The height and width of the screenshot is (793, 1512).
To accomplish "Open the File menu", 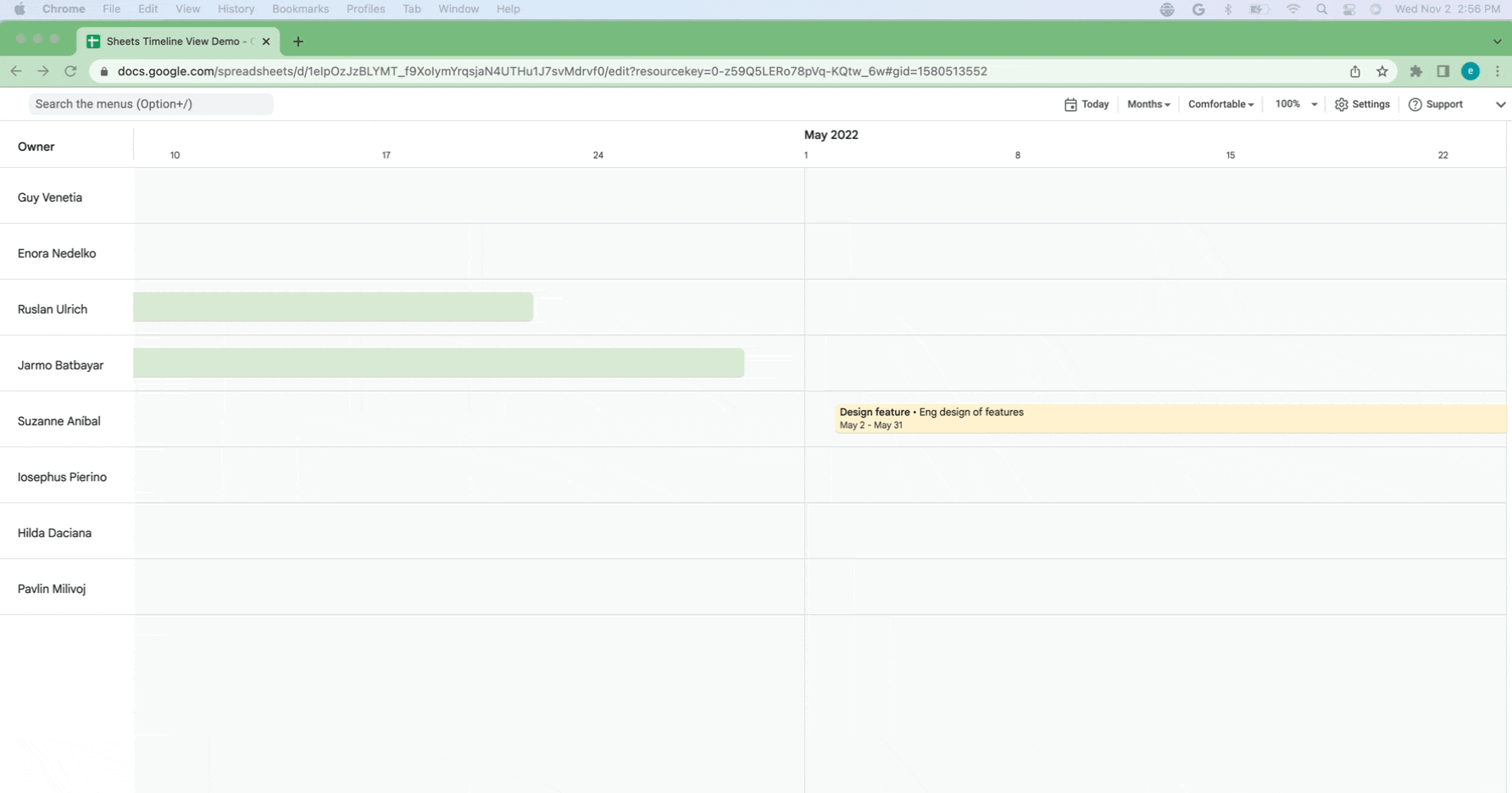I will 111,9.
